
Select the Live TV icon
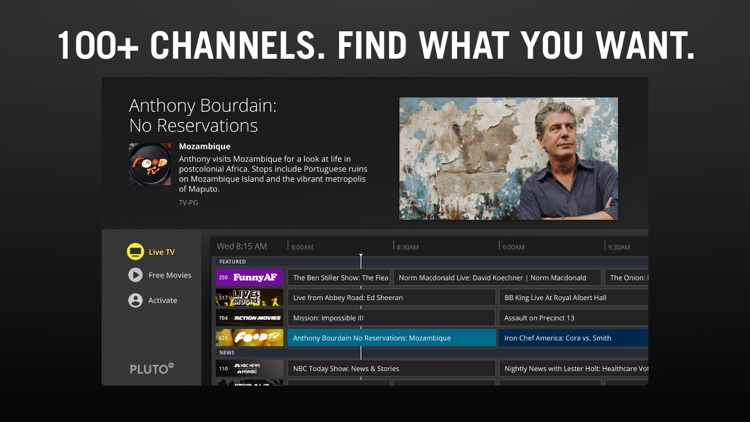[135, 251]
